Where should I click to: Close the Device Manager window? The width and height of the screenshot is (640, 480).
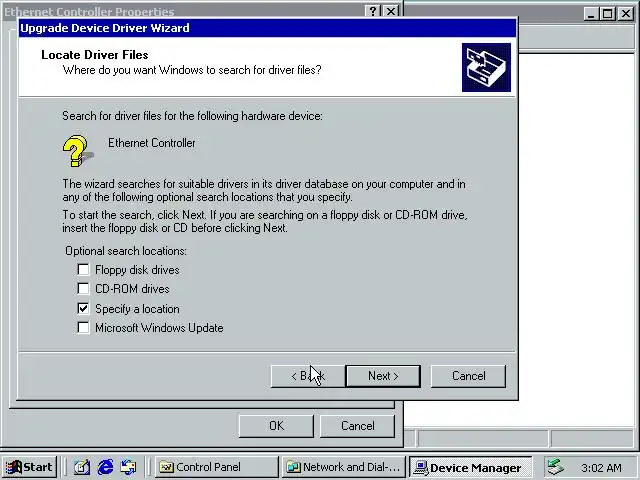click(625, 14)
